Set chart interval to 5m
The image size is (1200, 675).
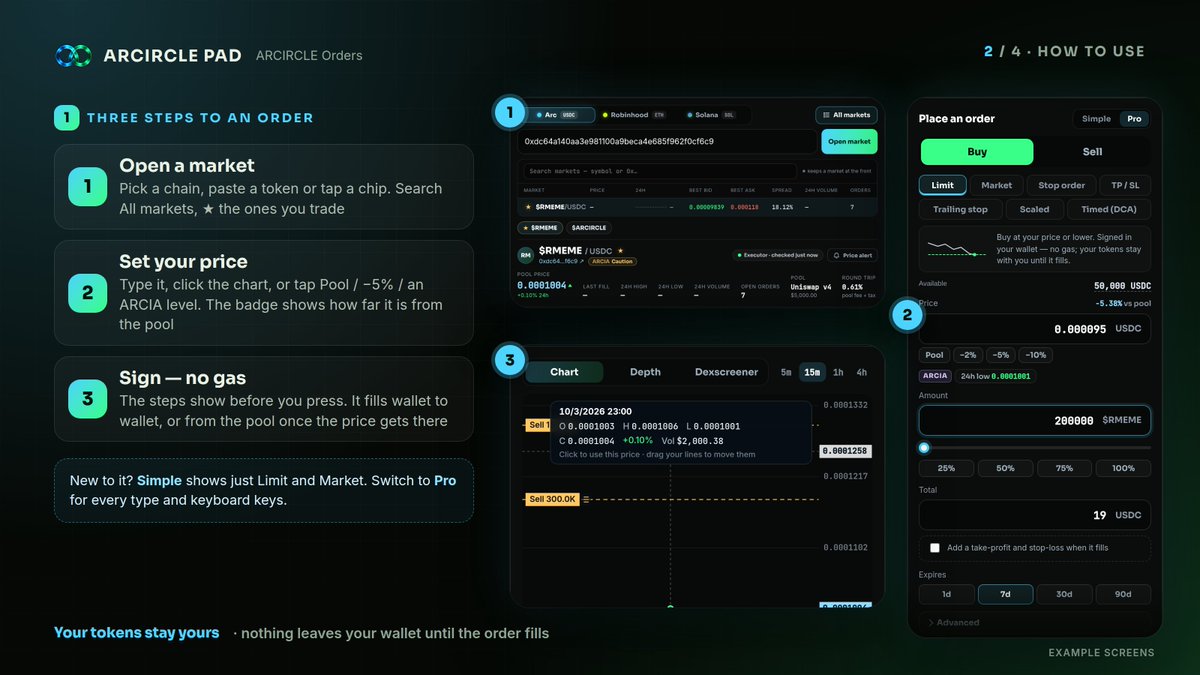point(786,372)
